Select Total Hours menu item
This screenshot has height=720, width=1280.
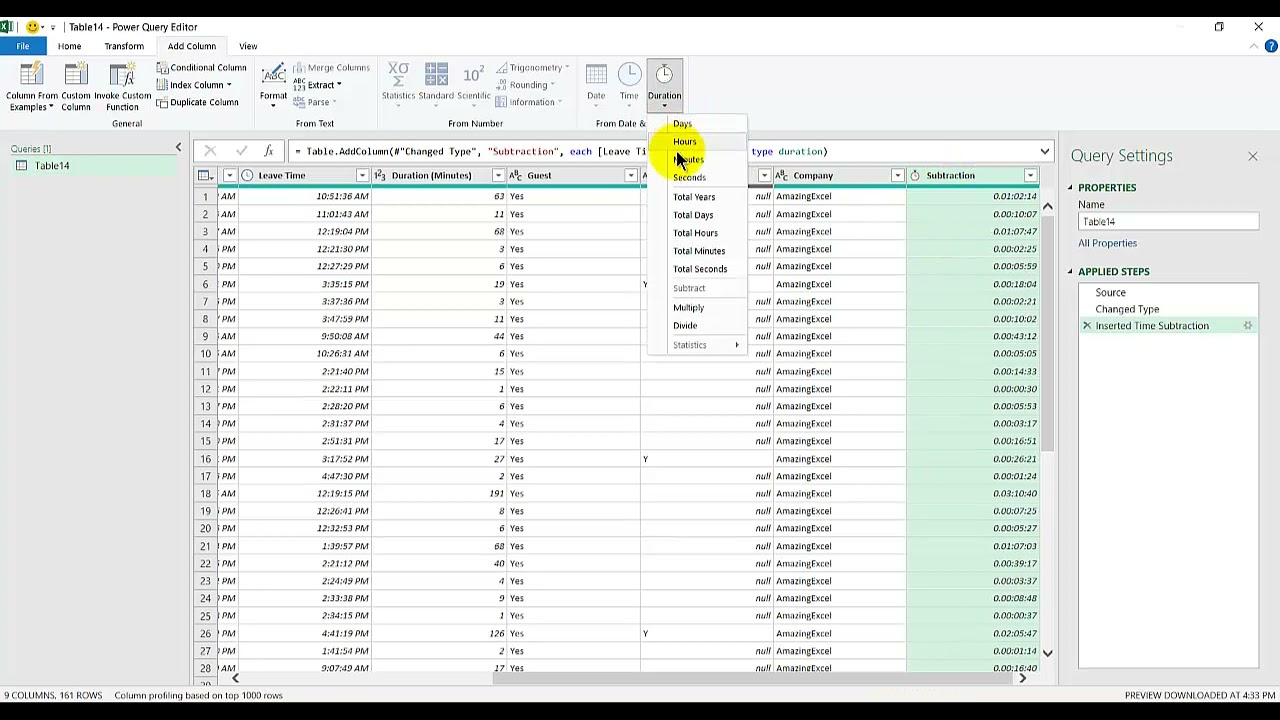[695, 233]
